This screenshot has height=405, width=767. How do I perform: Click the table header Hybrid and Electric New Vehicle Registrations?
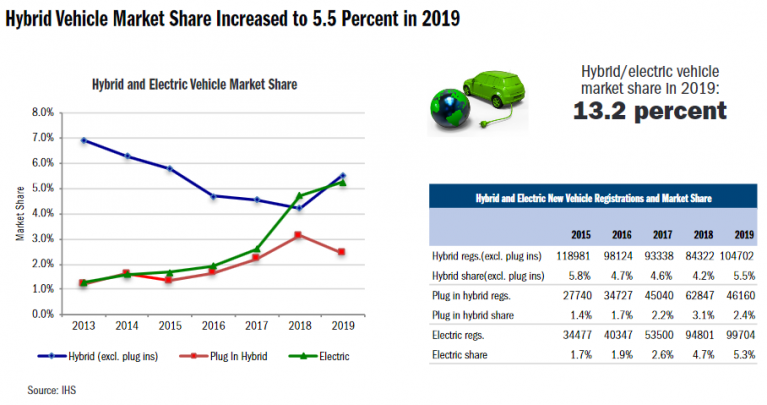click(x=593, y=198)
